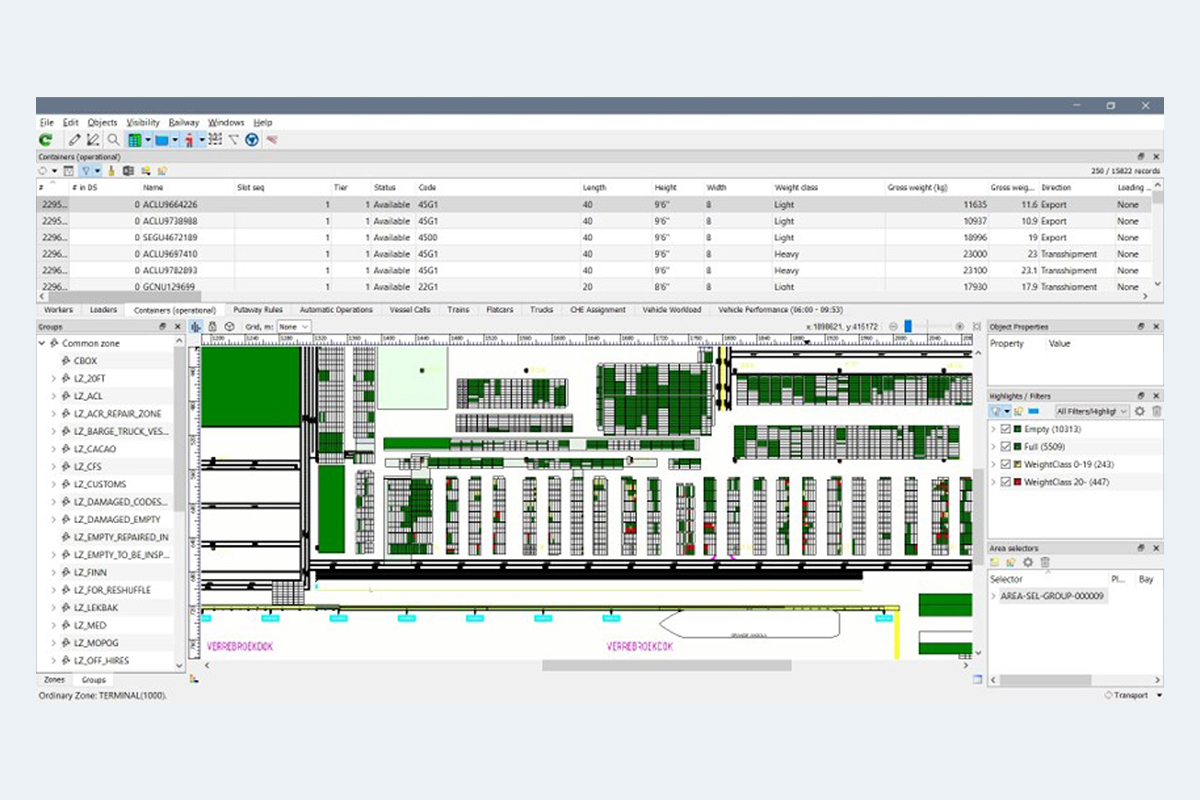Click the green refresh icon in main toolbar
Screen dimensions: 1200x800
point(45,140)
